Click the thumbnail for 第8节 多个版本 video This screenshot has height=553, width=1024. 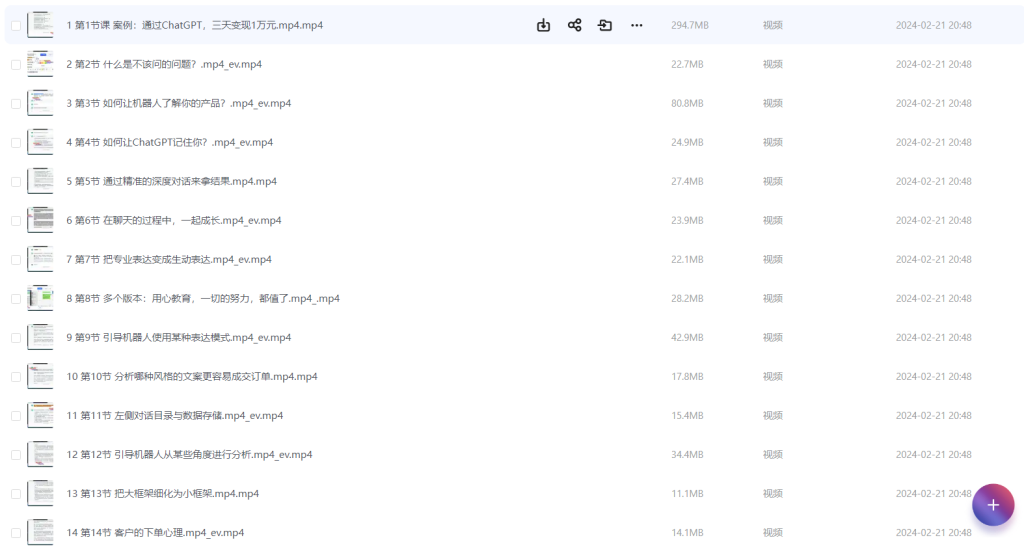pos(40,298)
